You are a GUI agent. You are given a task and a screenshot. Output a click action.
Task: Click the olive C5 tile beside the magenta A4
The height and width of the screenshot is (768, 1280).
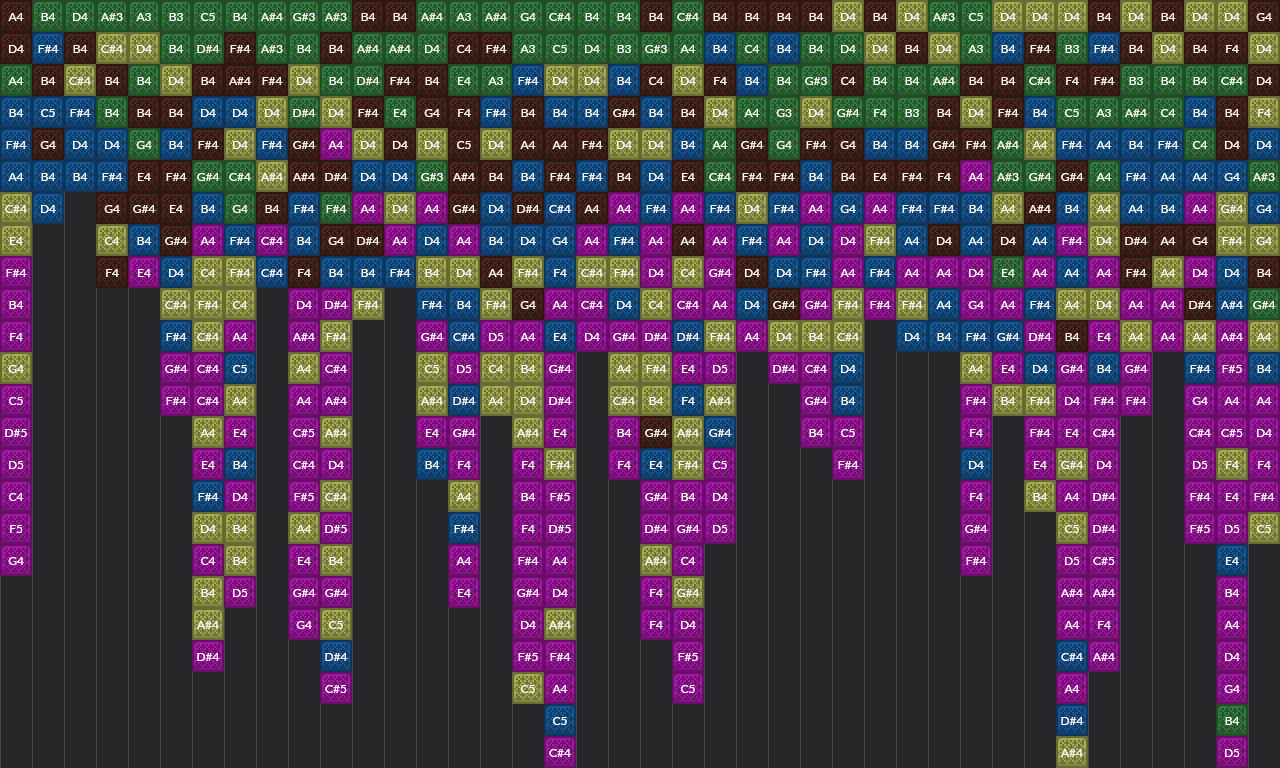coord(528,688)
